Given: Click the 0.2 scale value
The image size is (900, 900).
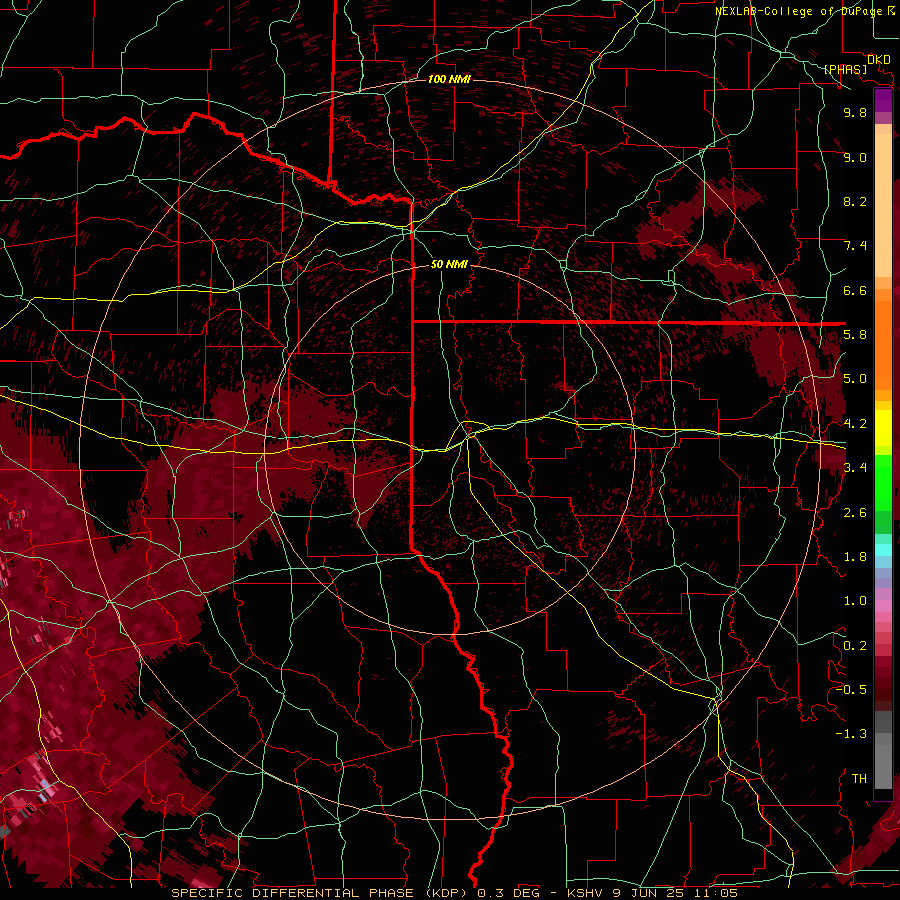Looking at the screenshot, I should (x=855, y=646).
